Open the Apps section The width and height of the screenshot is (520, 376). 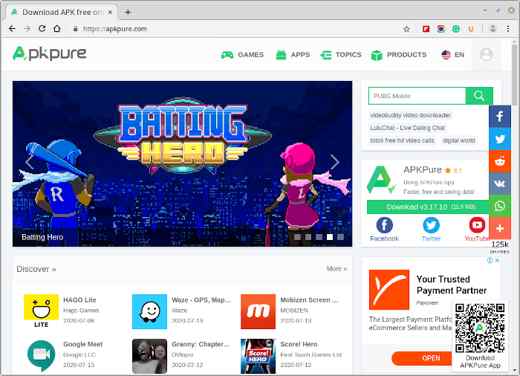[293, 55]
